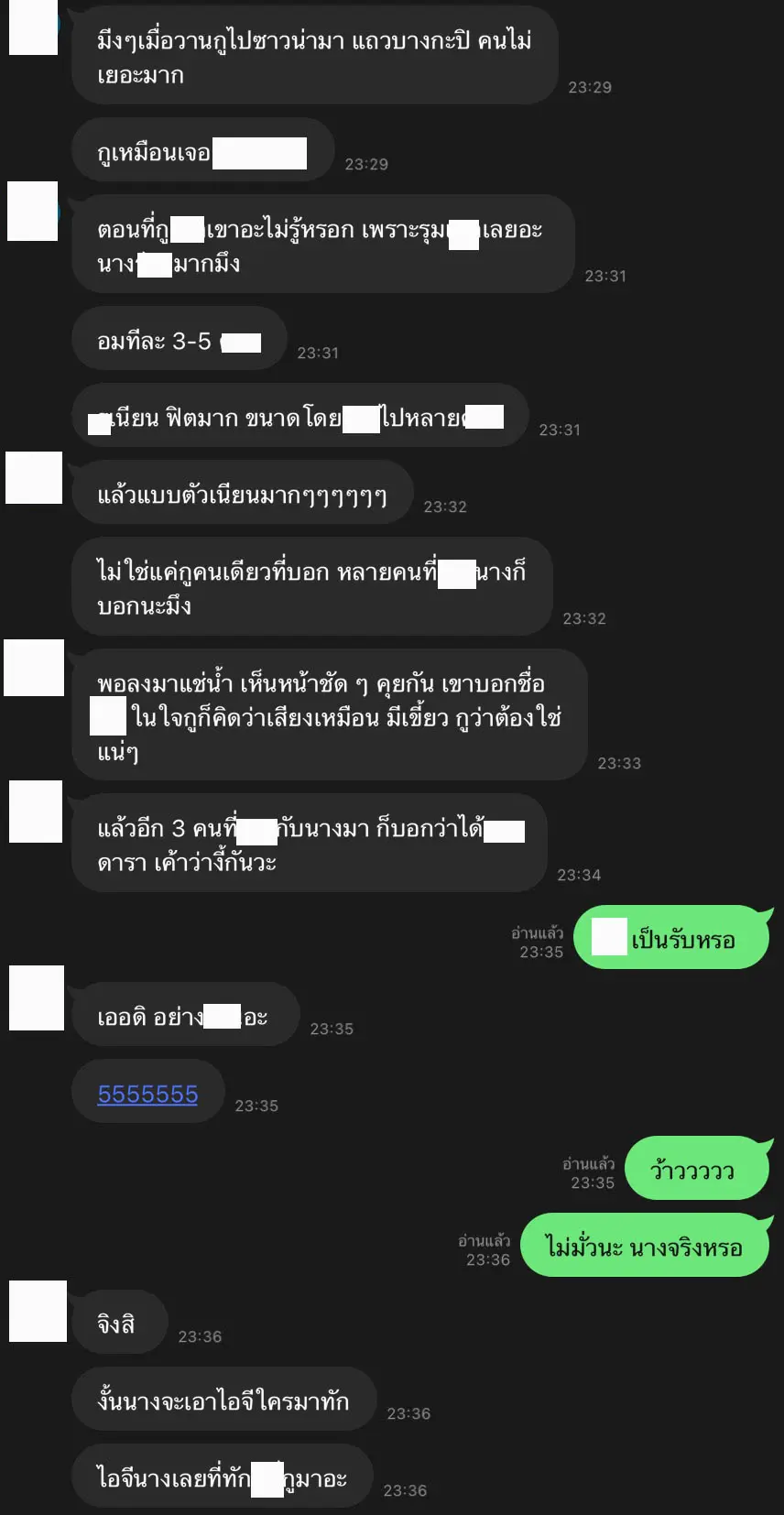Screen dimensions: 784x1515
Task: Open avatar beside แล้วอีก 3 คน message
Action: pos(36,812)
